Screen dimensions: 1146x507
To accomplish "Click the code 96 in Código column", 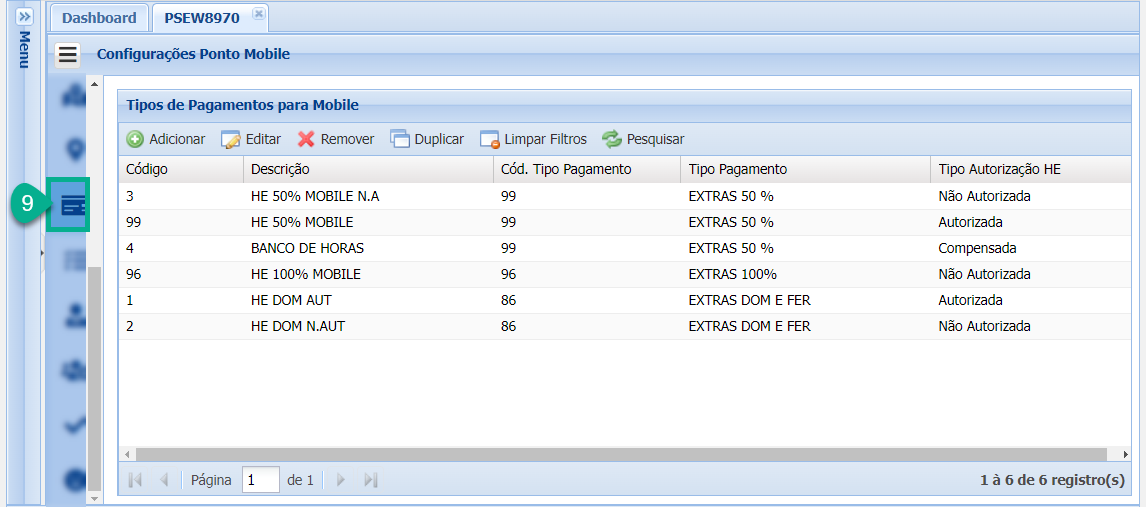I will [181, 275].
